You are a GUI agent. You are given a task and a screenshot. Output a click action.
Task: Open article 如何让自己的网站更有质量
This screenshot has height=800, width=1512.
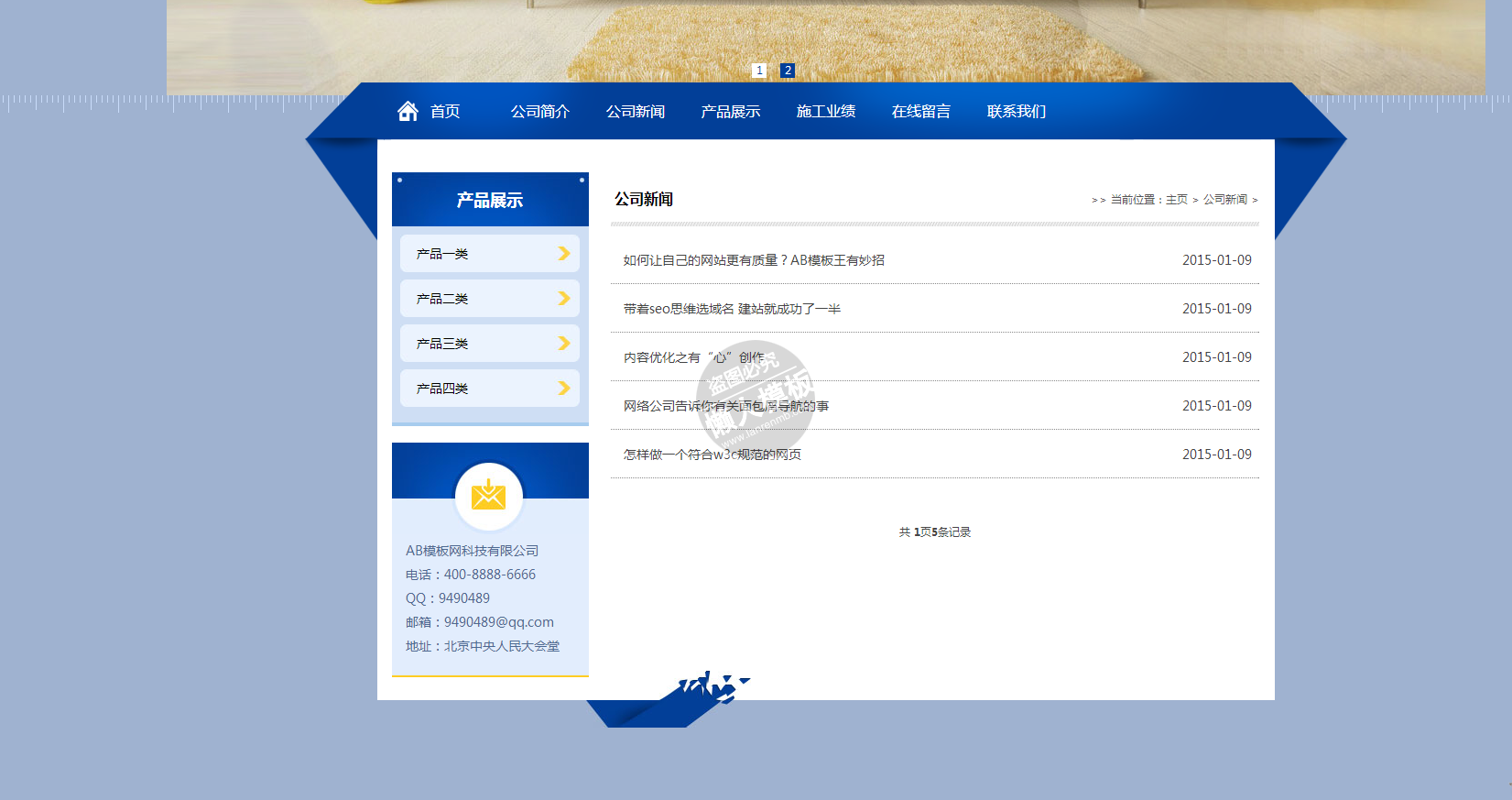(754, 260)
